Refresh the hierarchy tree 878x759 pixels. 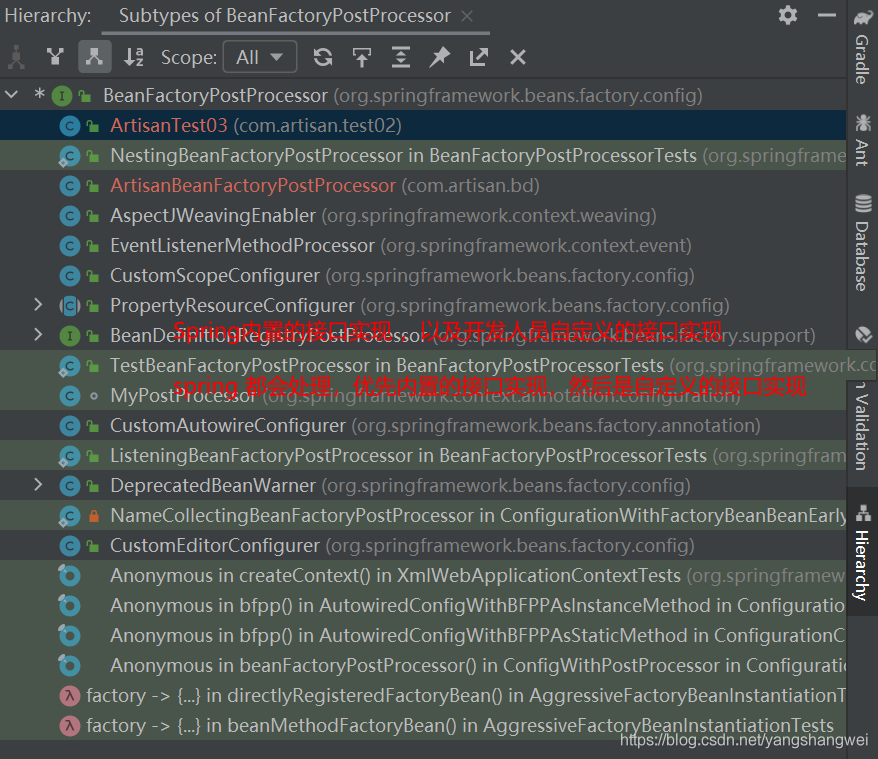tap(322, 57)
